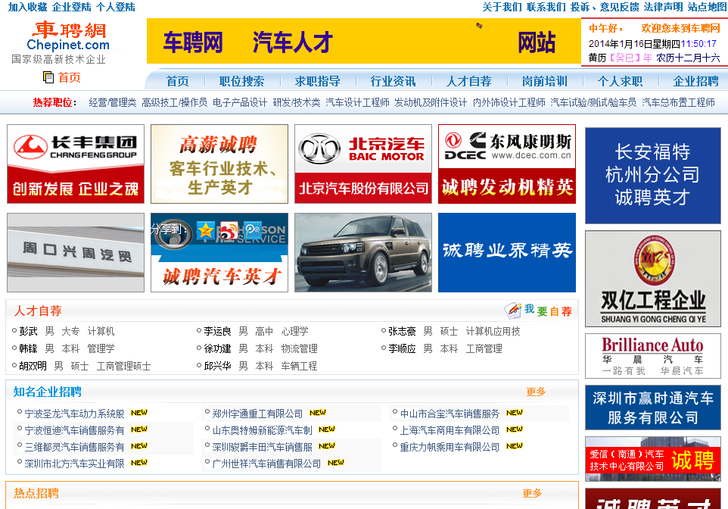Click NEW badge beside 郑州宇通重工有限公司
Image resolution: width=728 pixels, height=509 pixels.
pos(318,412)
